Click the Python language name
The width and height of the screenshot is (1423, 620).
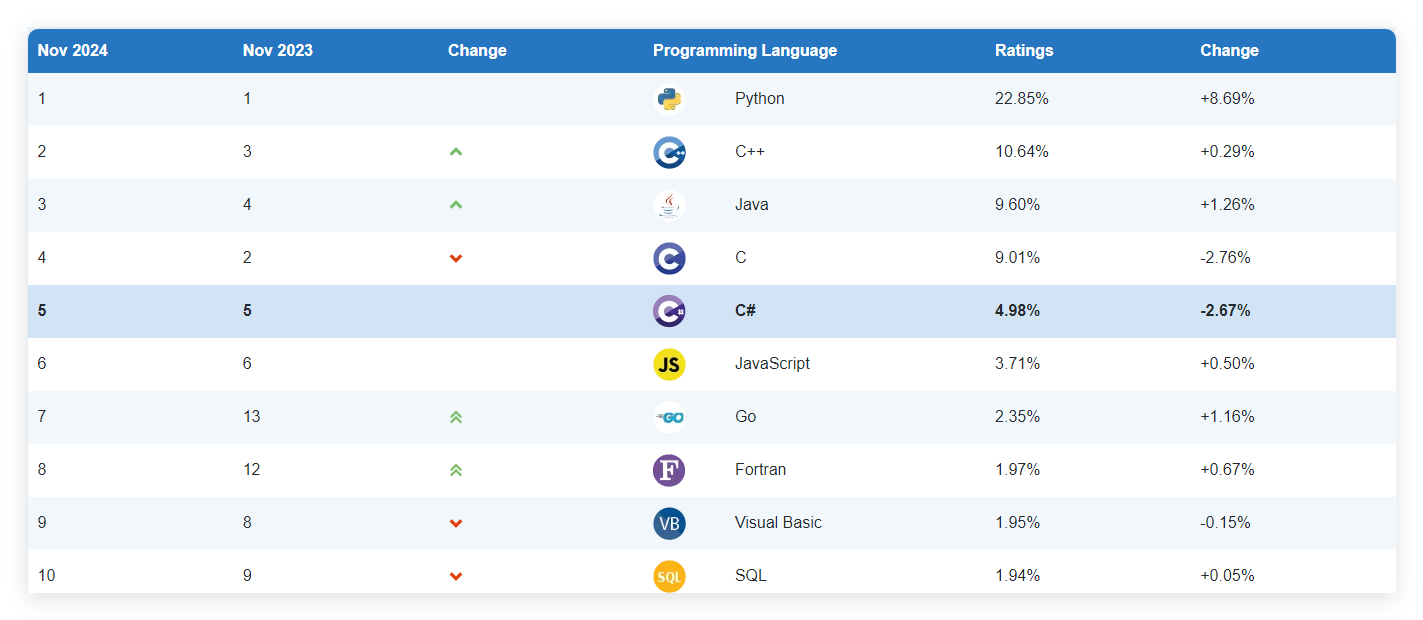click(760, 99)
